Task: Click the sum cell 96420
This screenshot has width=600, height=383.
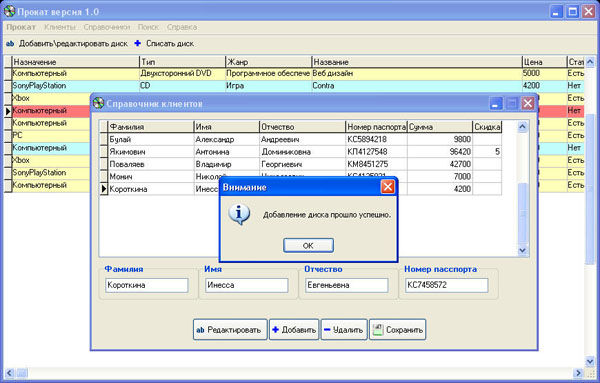Action: pos(440,152)
